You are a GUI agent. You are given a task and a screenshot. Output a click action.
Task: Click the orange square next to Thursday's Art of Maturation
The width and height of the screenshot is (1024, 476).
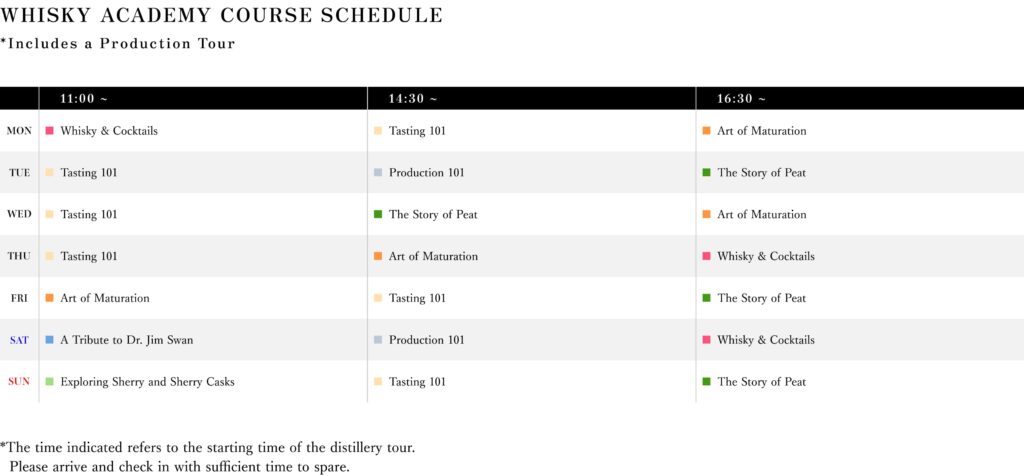(x=378, y=257)
